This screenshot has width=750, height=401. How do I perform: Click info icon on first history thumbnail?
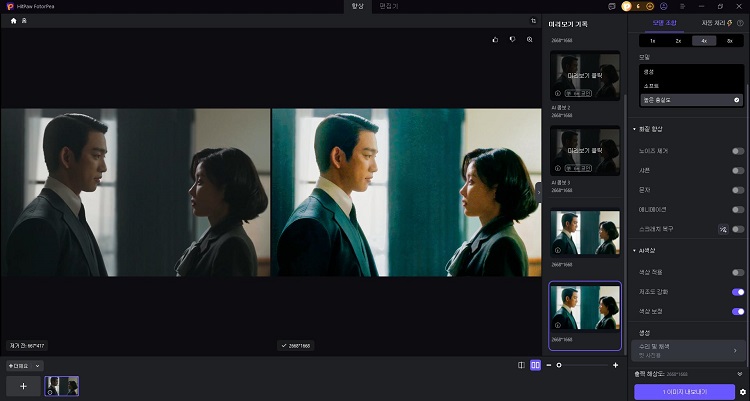558,93
